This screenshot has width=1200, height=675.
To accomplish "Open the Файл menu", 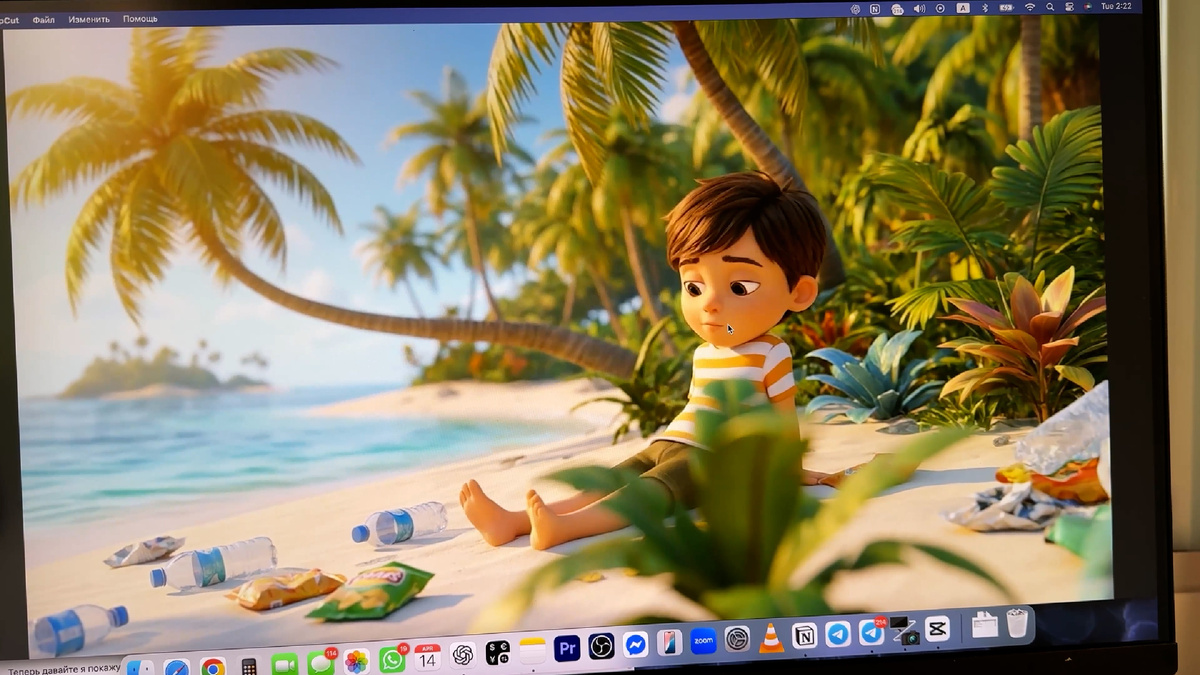I will click(43, 19).
